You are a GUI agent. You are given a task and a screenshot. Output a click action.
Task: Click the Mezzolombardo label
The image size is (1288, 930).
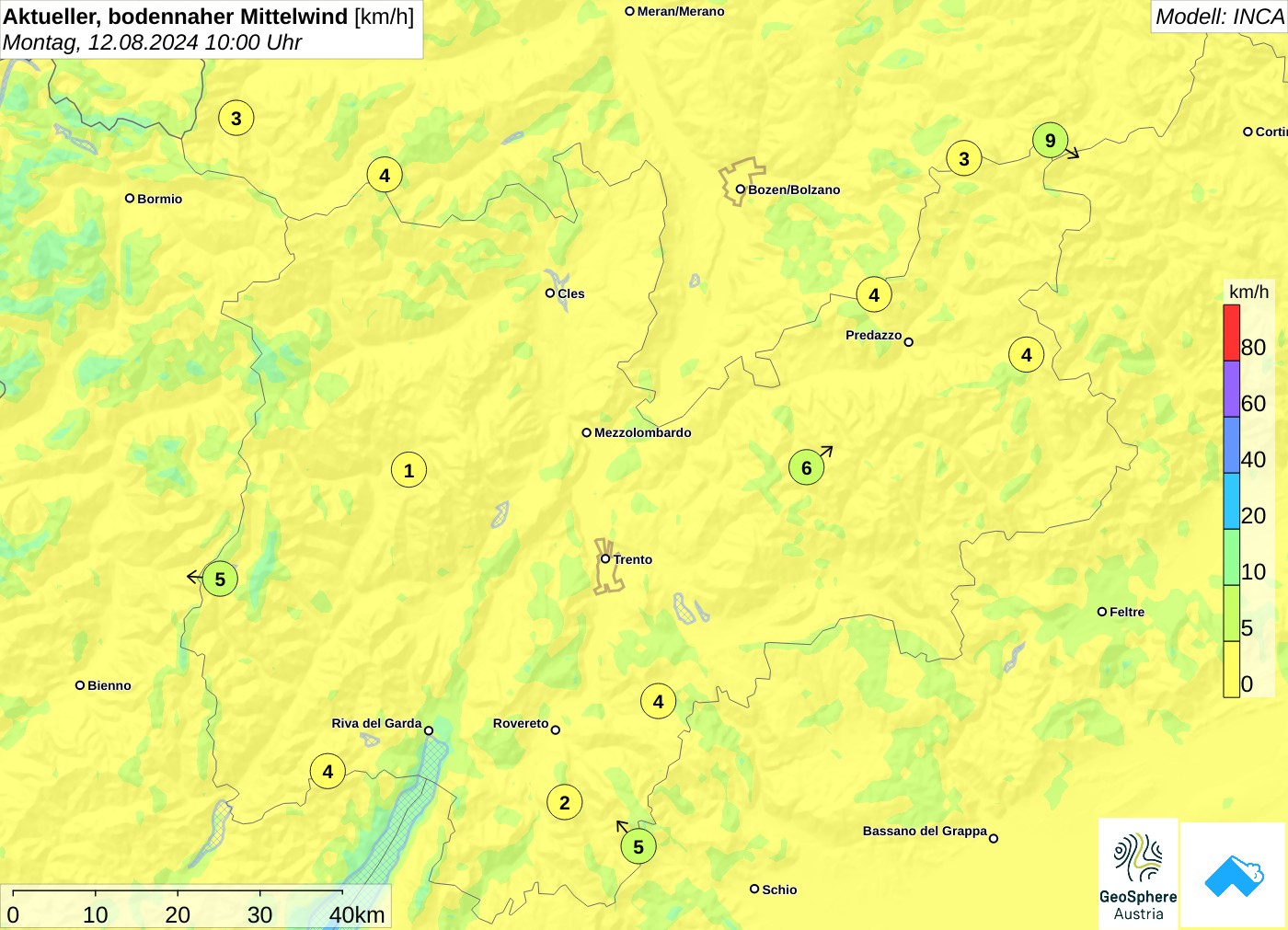(642, 432)
